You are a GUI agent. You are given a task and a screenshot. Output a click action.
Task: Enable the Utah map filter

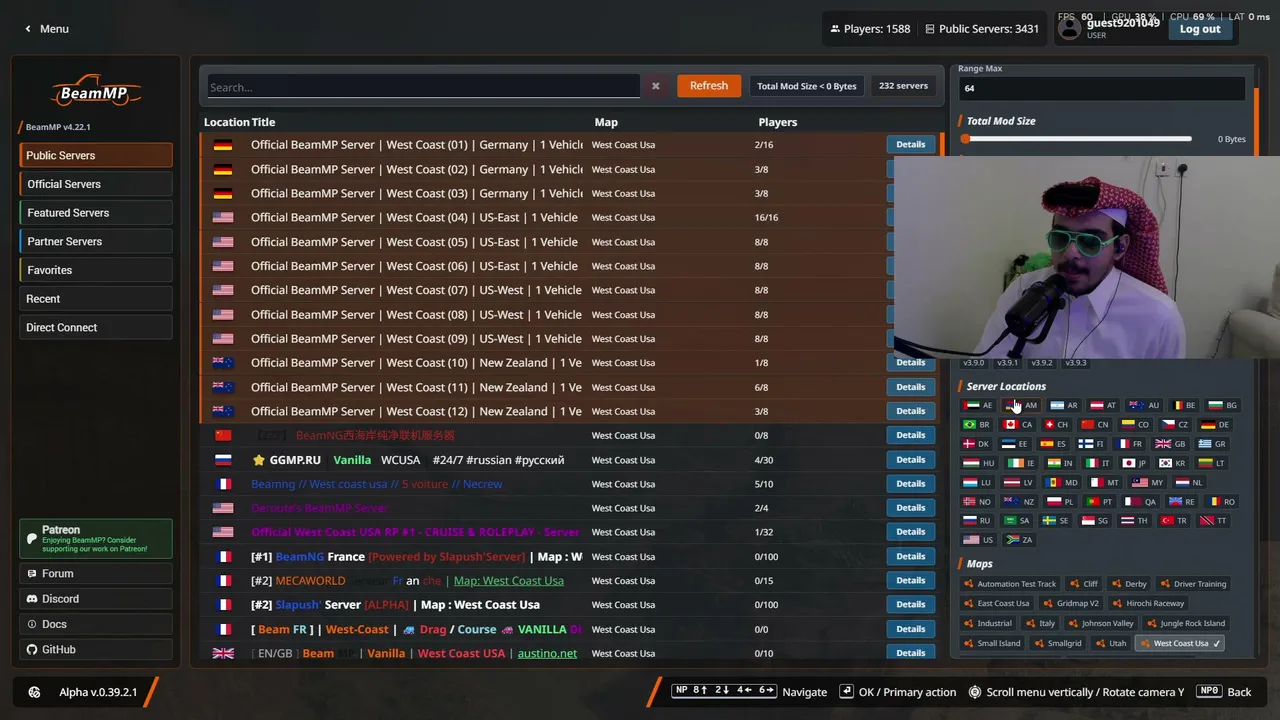coord(1110,644)
